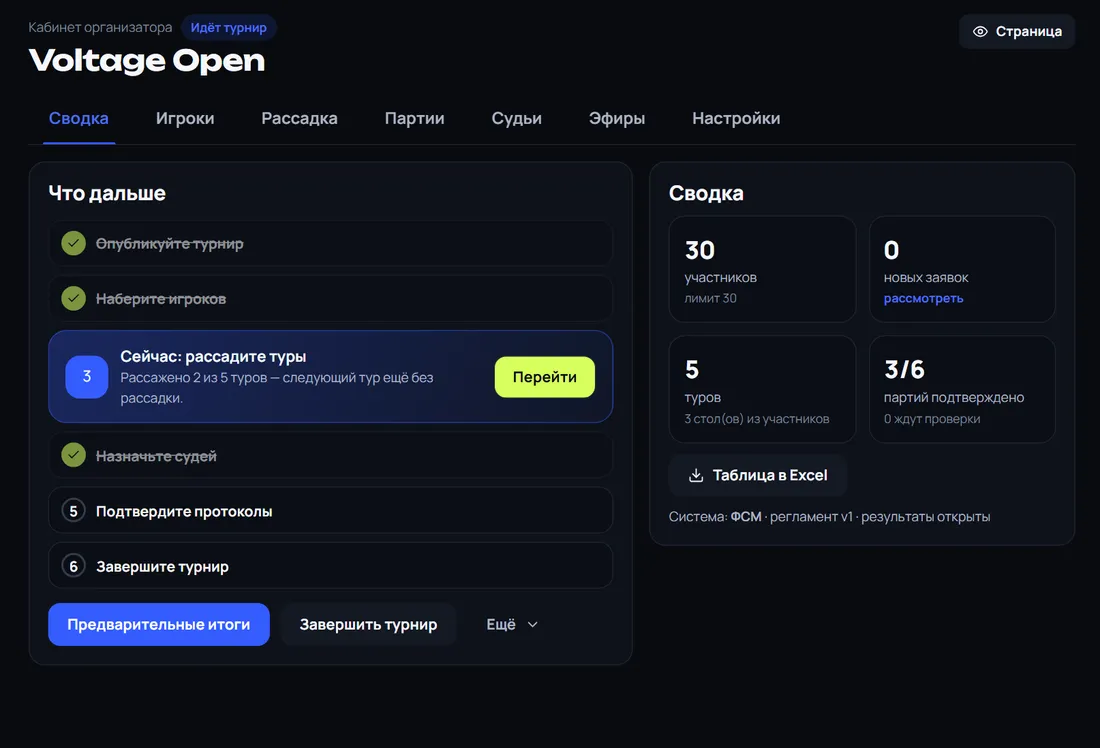The width and height of the screenshot is (1100, 748).
Task: Click the blue step 3 badge
Action: (x=87, y=377)
